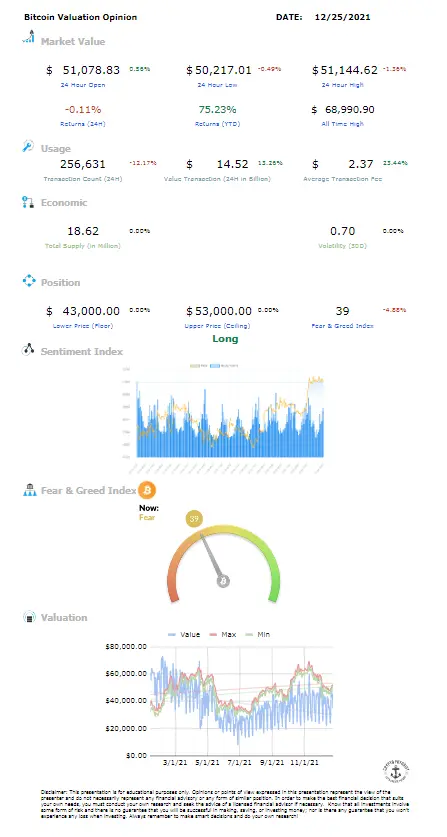The width and height of the screenshot is (447, 837).
Task: Click the Position heading
Action: (60, 282)
